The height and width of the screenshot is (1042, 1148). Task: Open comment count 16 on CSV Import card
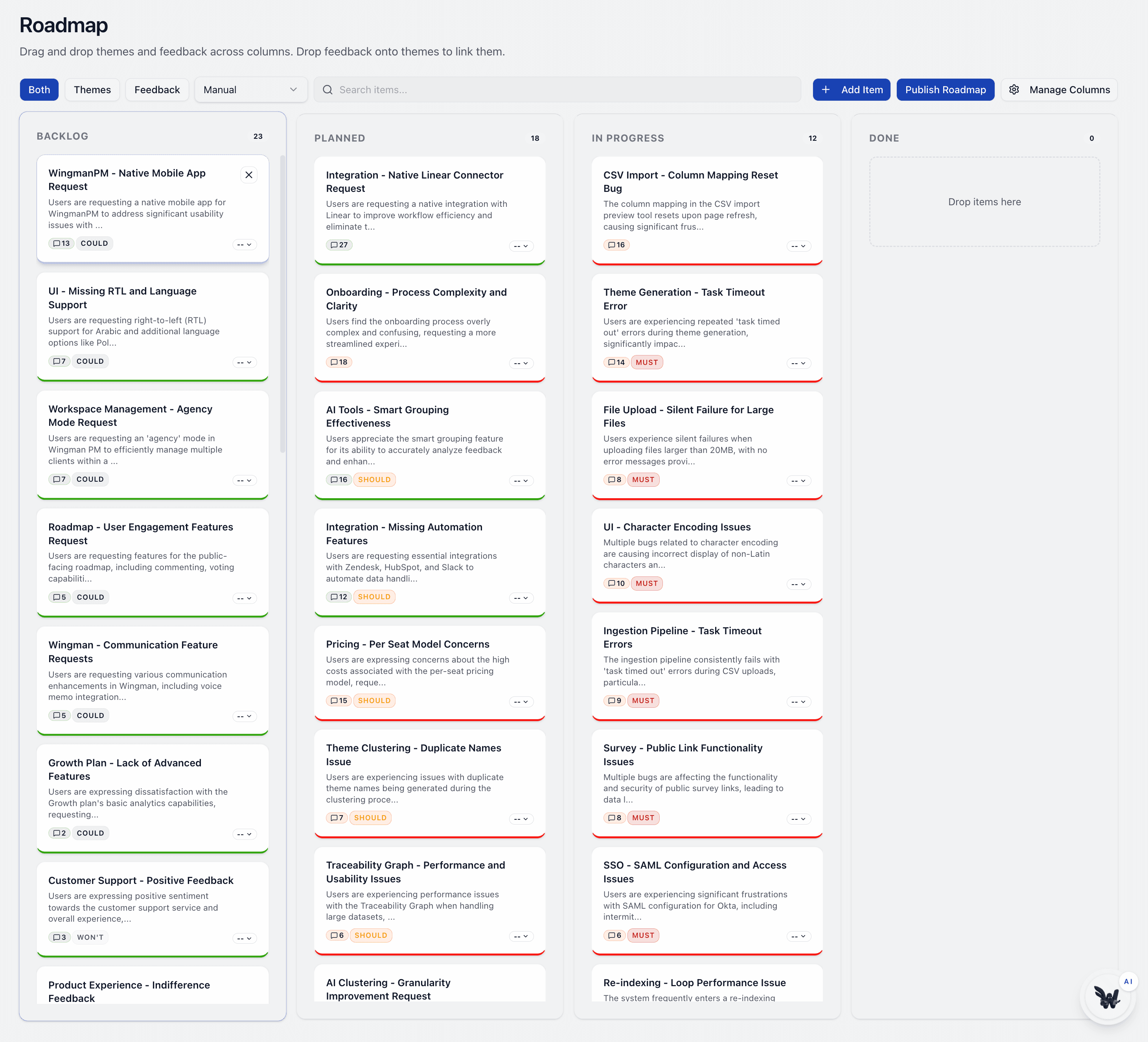[617, 245]
